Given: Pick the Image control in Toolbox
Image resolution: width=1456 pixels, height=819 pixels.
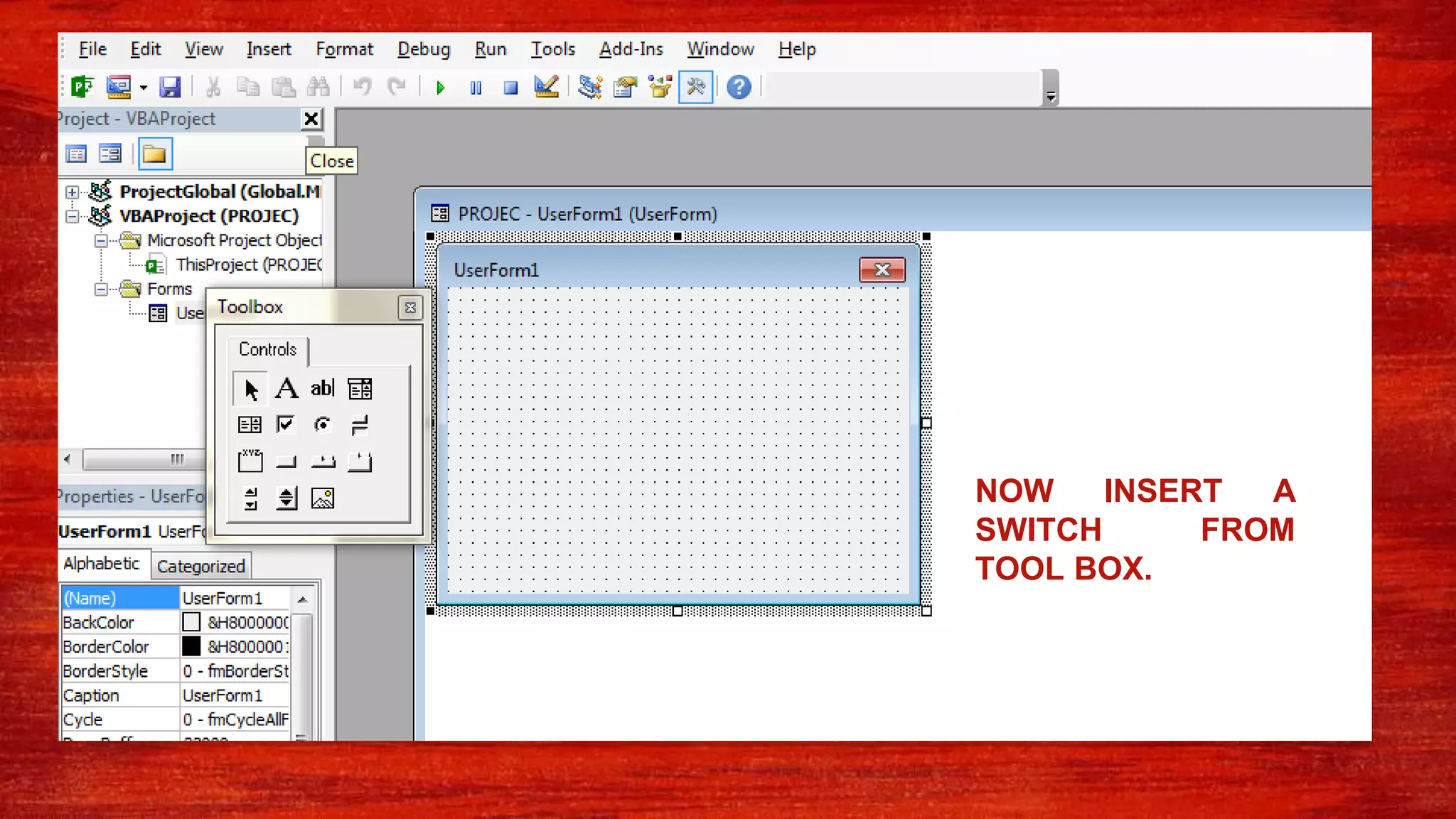Looking at the screenshot, I should 323,498.
